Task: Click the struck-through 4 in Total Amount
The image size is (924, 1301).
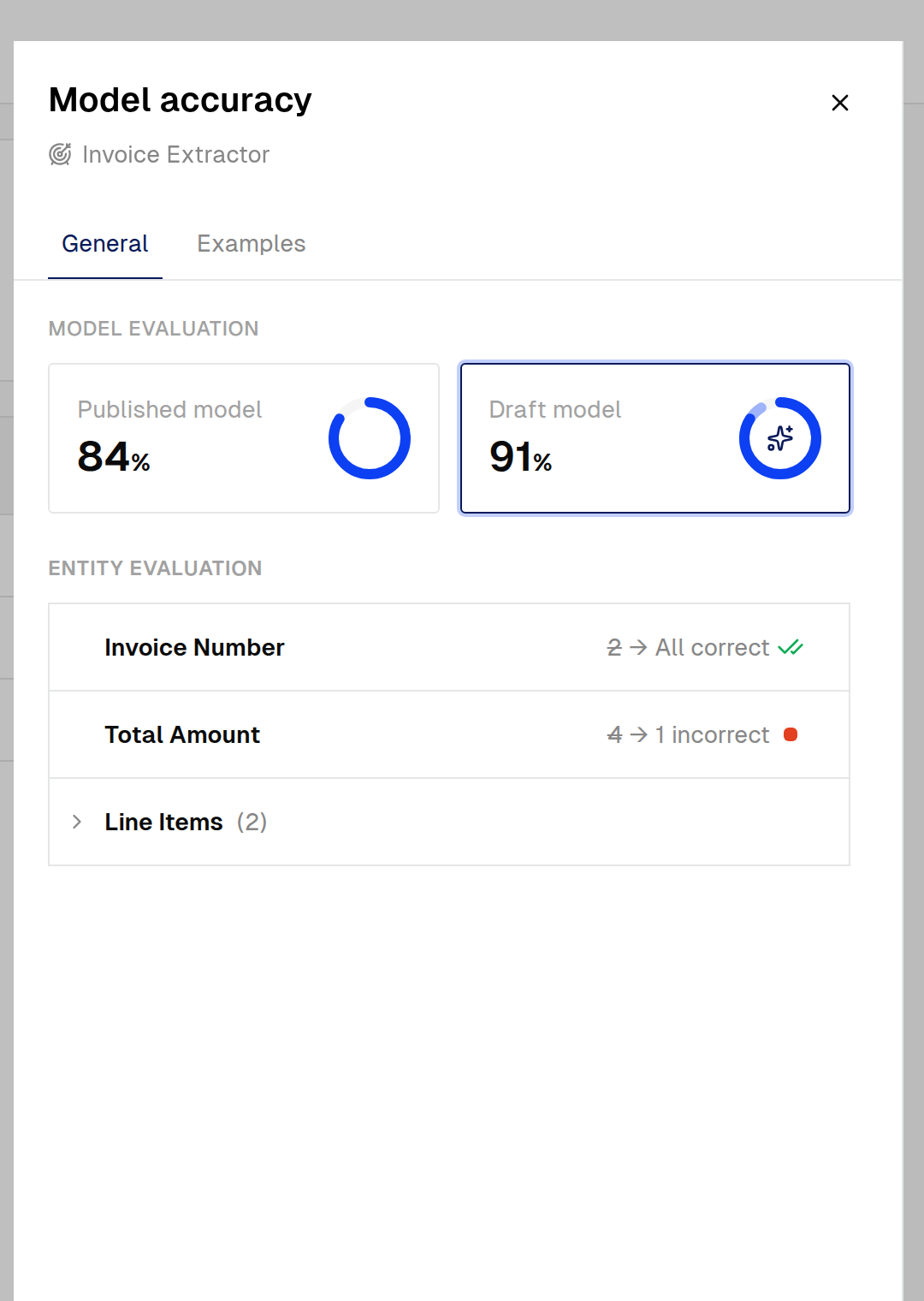Action: coord(614,734)
